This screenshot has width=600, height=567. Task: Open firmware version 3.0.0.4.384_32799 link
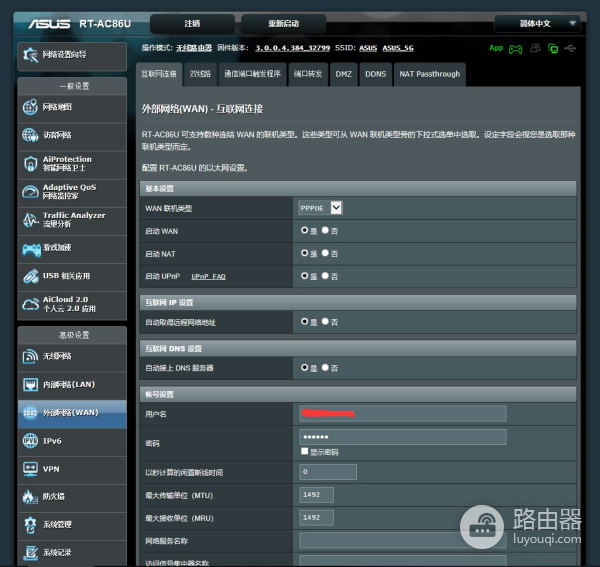point(292,48)
